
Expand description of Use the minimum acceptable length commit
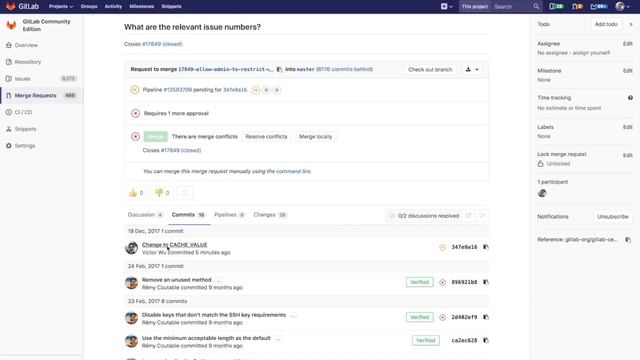278,338
